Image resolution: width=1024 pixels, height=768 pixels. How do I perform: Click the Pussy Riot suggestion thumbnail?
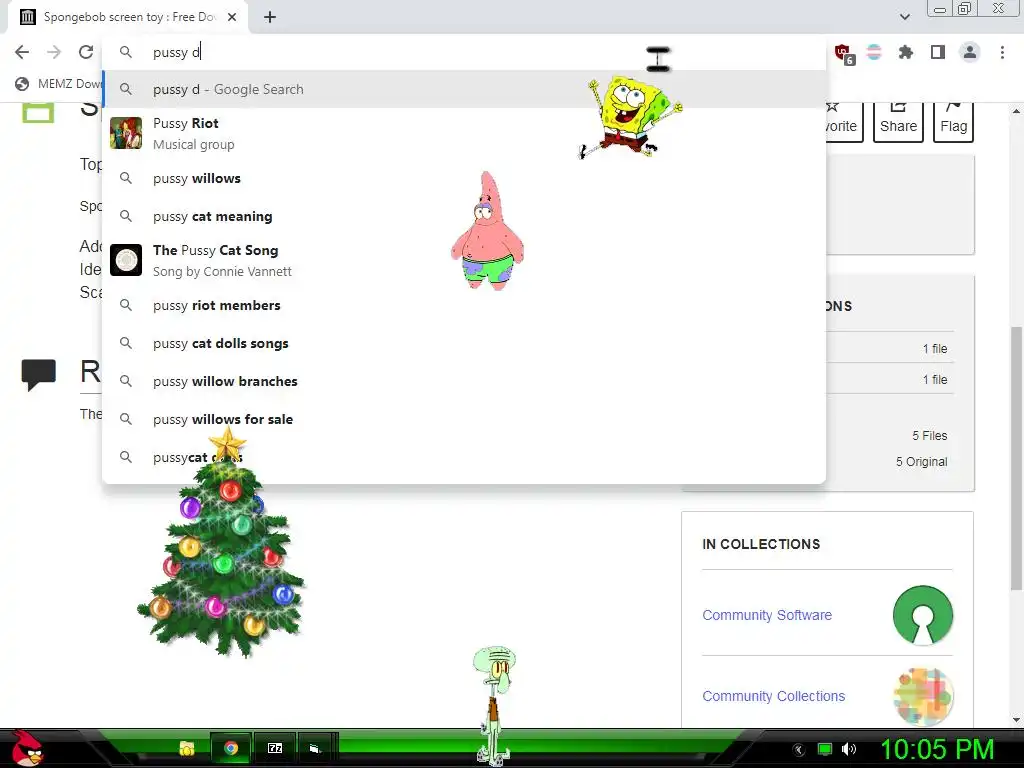tap(126, 133)
